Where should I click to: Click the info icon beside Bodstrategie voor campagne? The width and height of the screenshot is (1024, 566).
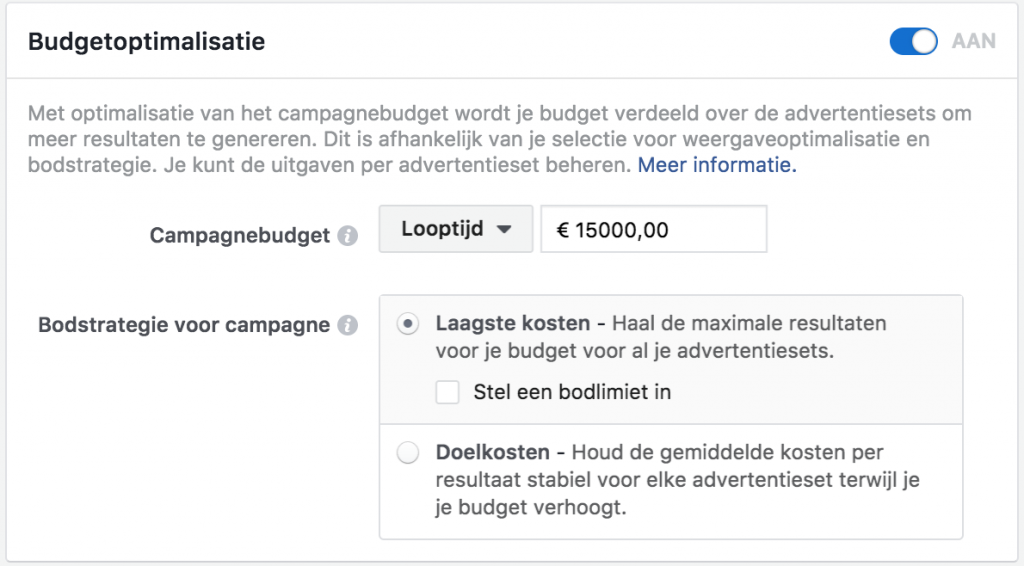347,325
